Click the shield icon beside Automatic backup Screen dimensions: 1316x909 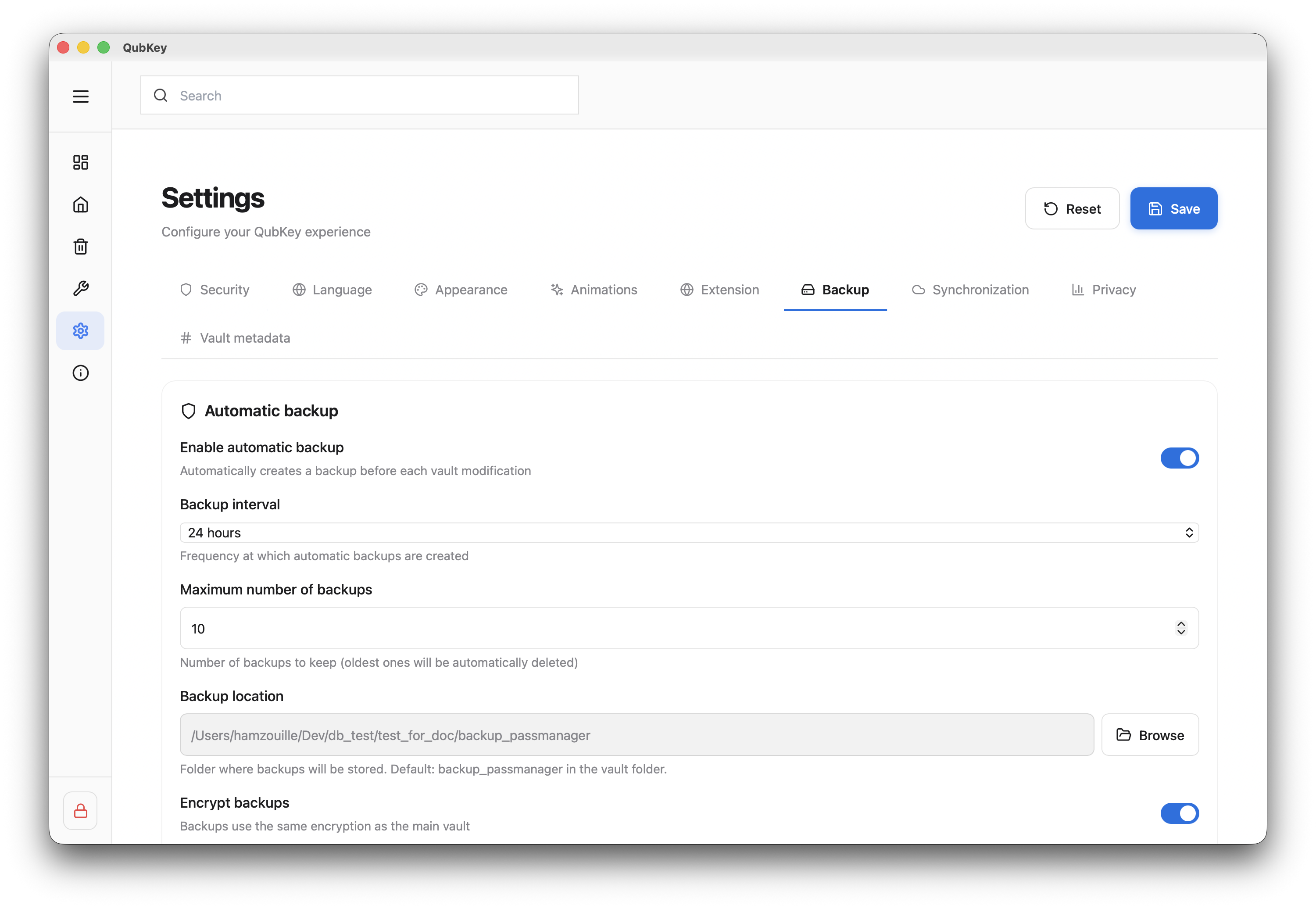click(x=189, y=411)
